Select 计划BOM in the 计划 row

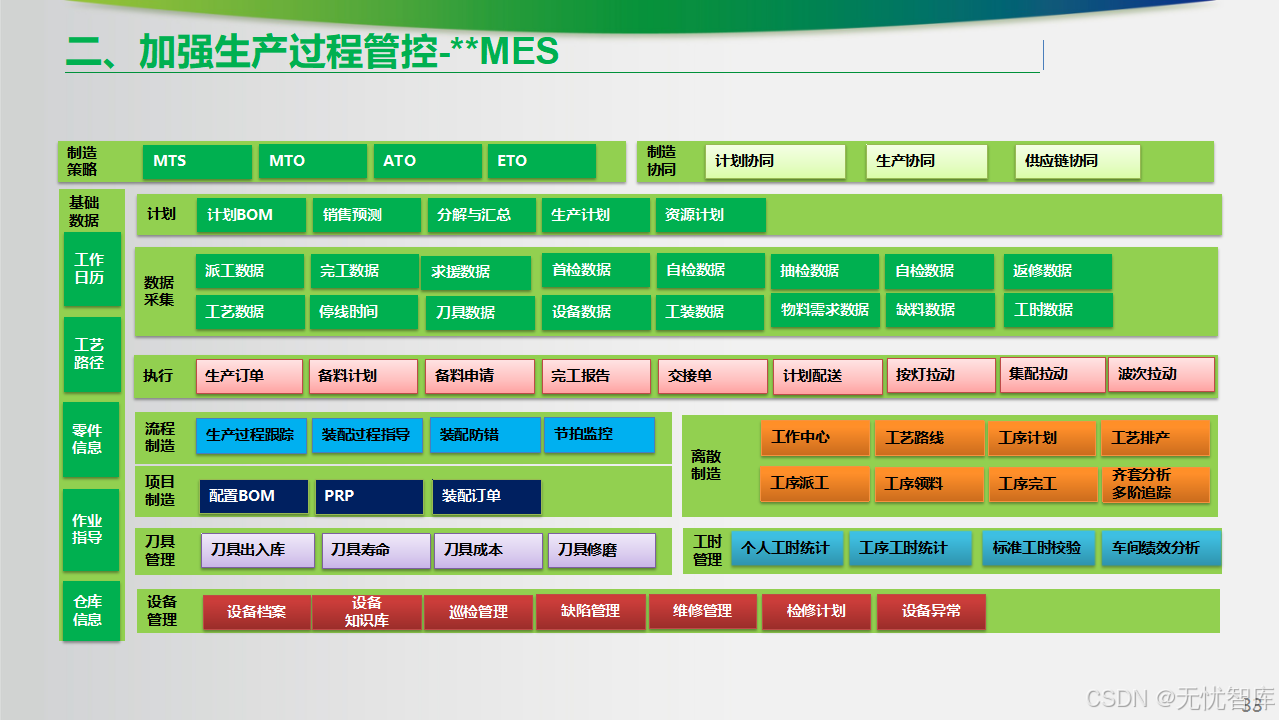pyautogui.click(x=251, y=215)
